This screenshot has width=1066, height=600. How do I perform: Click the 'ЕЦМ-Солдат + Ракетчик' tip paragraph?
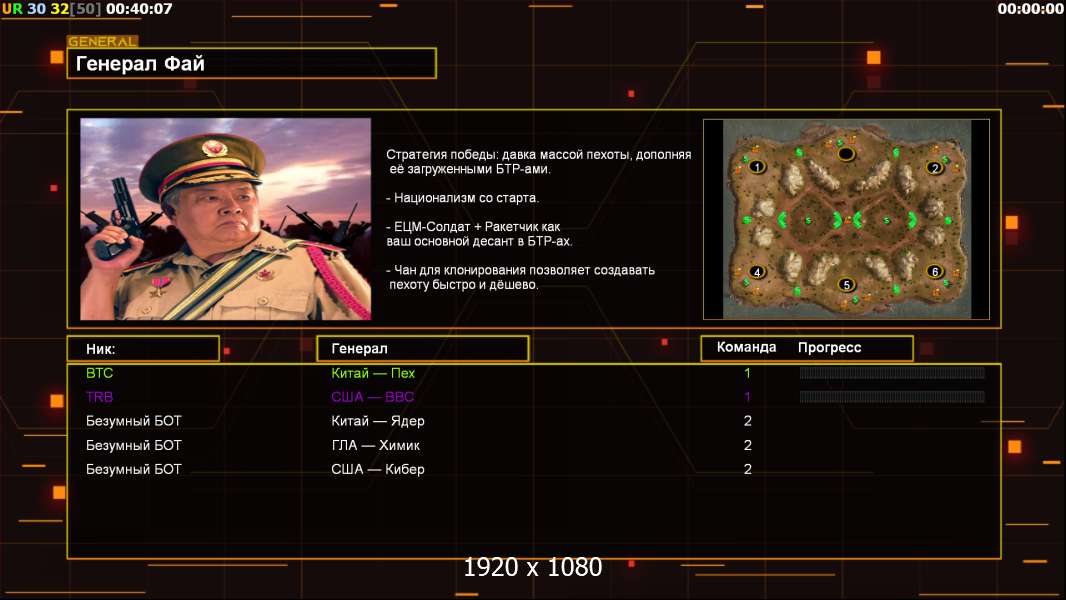[x=479, y=234]
